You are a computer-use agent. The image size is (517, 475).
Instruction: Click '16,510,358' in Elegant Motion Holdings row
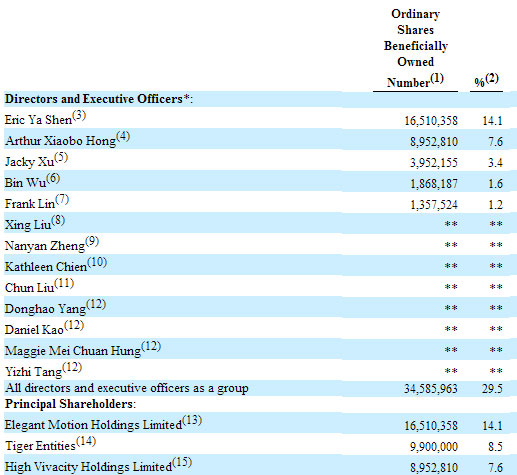coord(431,426)
